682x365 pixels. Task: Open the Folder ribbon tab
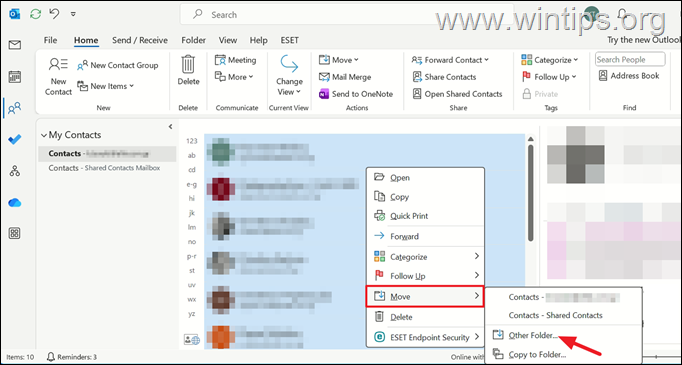[x=194, y=40]
